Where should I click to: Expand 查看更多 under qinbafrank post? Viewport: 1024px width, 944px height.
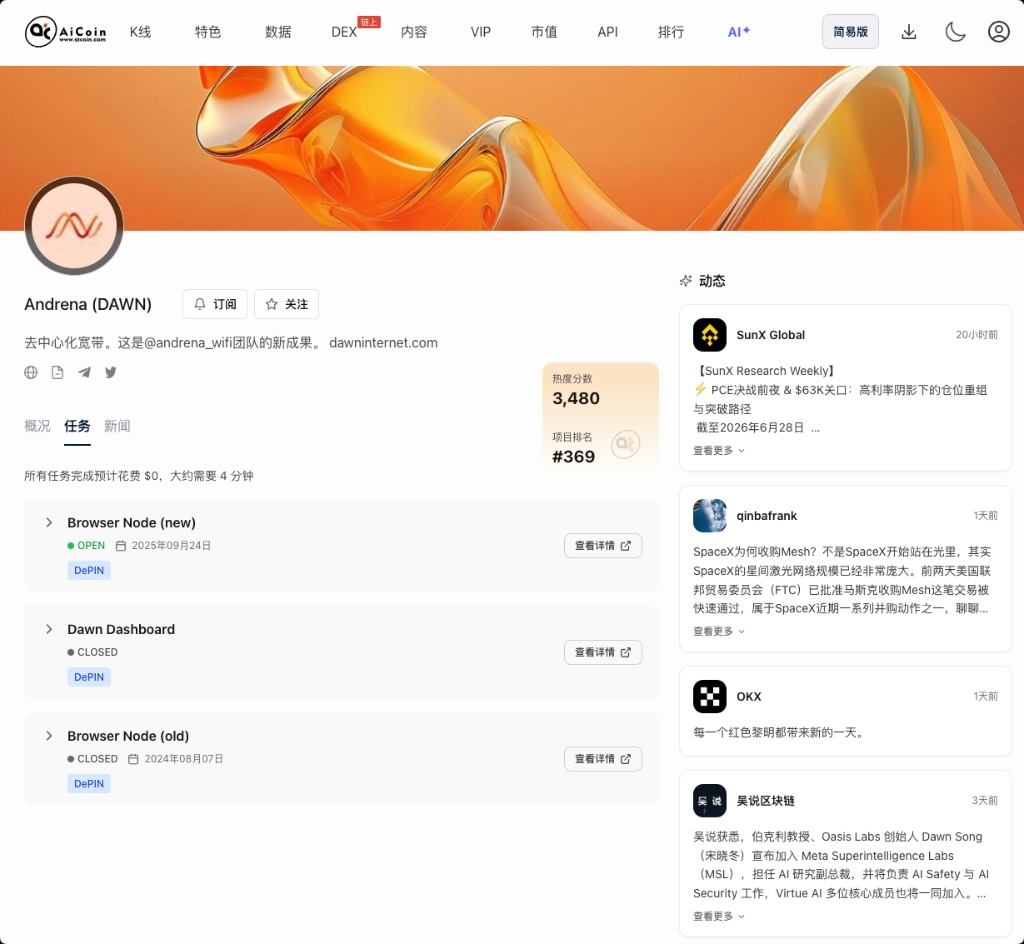coord(719,631)
